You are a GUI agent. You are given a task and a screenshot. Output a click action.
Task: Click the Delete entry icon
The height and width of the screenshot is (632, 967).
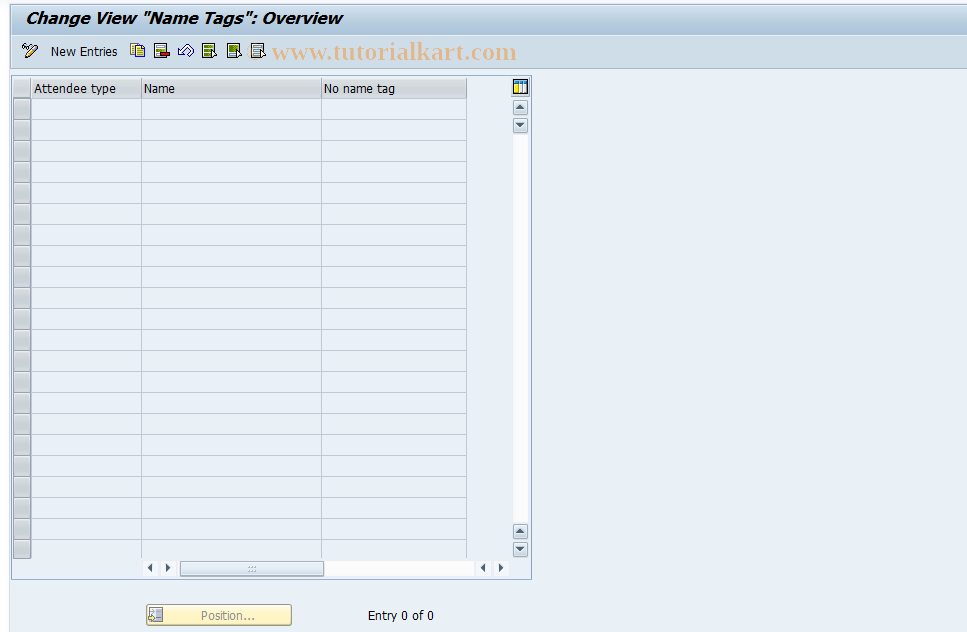click(162, 51)
